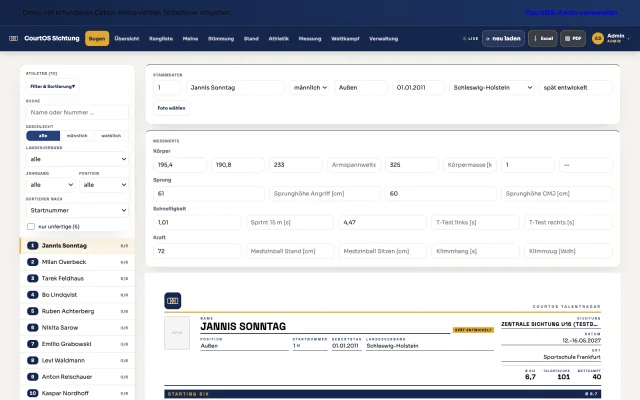Click number badge 5 for Ruben Achterberg
Screen dimensions: 640x400
coord(33,311)
